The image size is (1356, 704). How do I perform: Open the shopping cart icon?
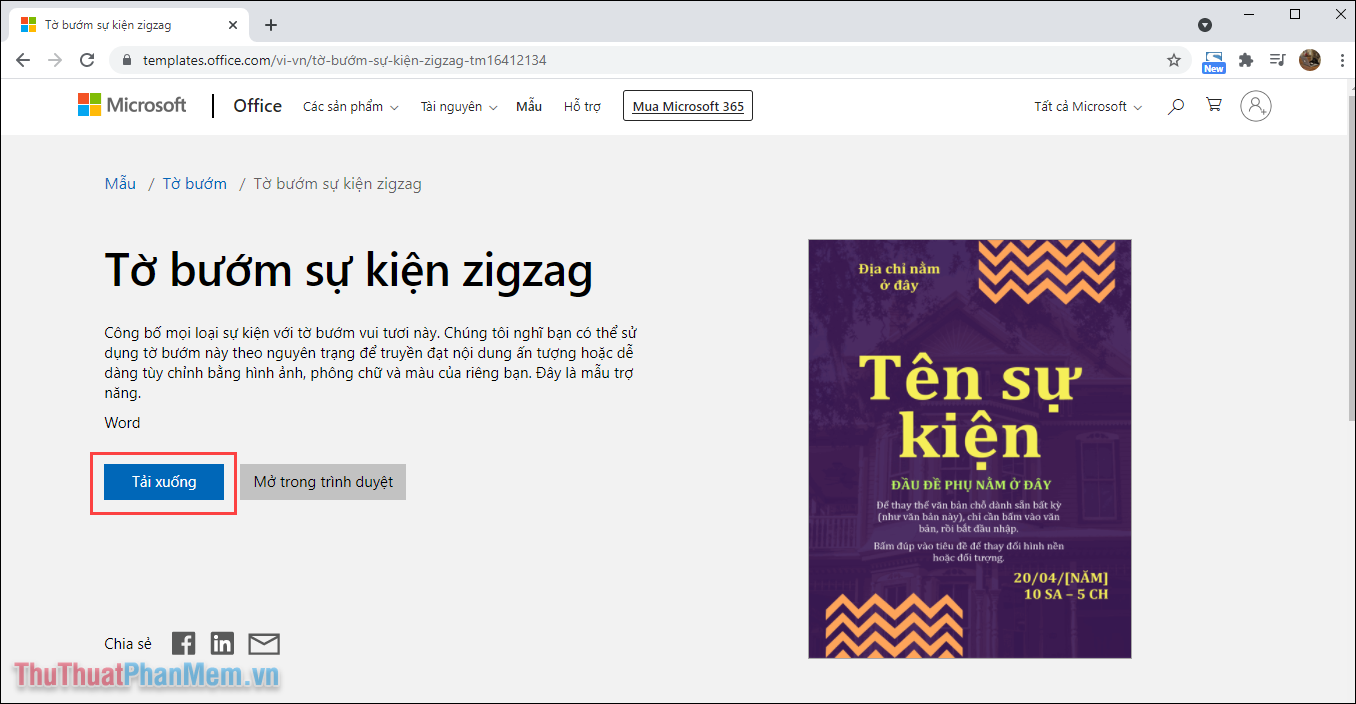[x=1214, y=105]
